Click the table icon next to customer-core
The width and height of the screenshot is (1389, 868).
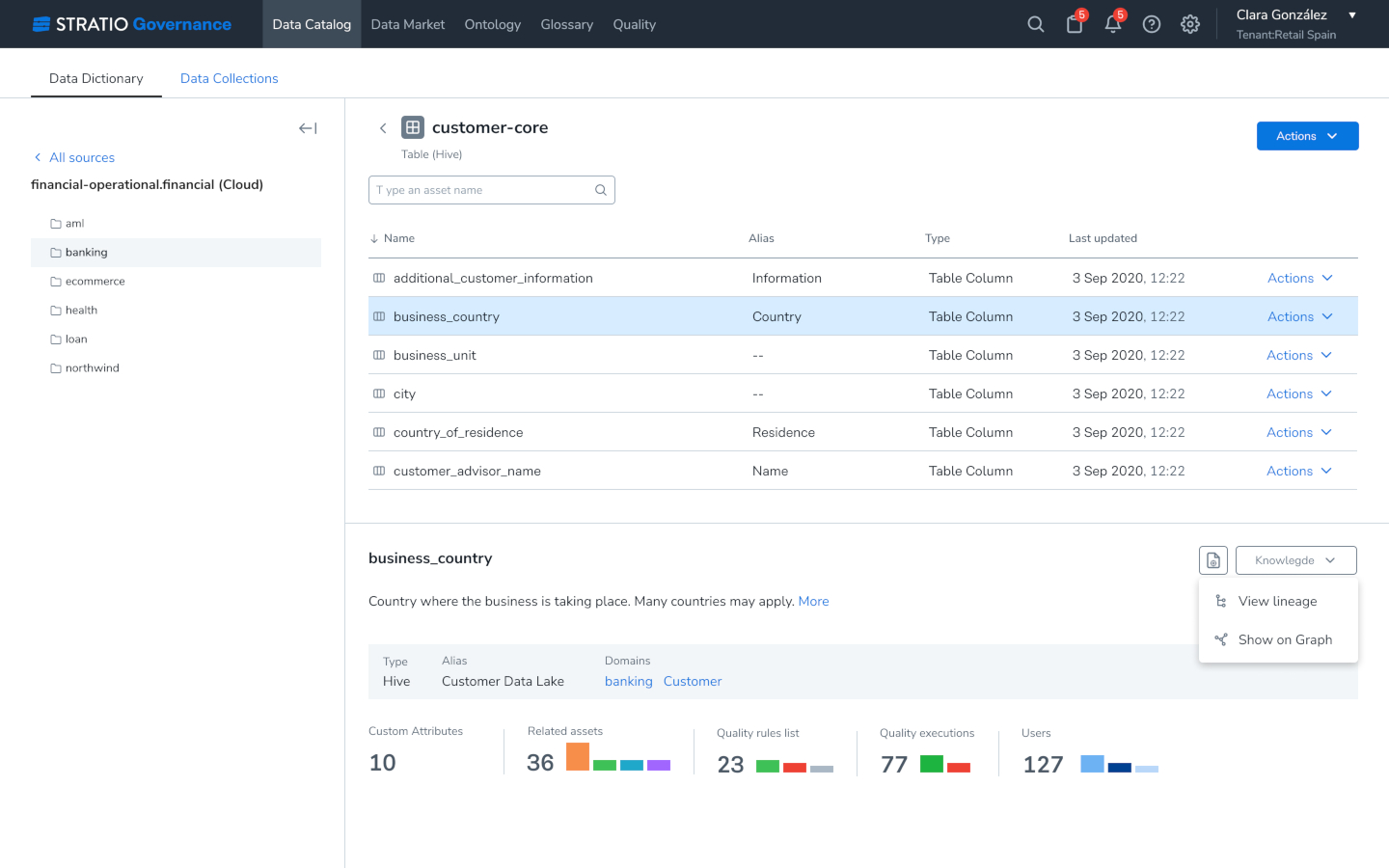412,126
